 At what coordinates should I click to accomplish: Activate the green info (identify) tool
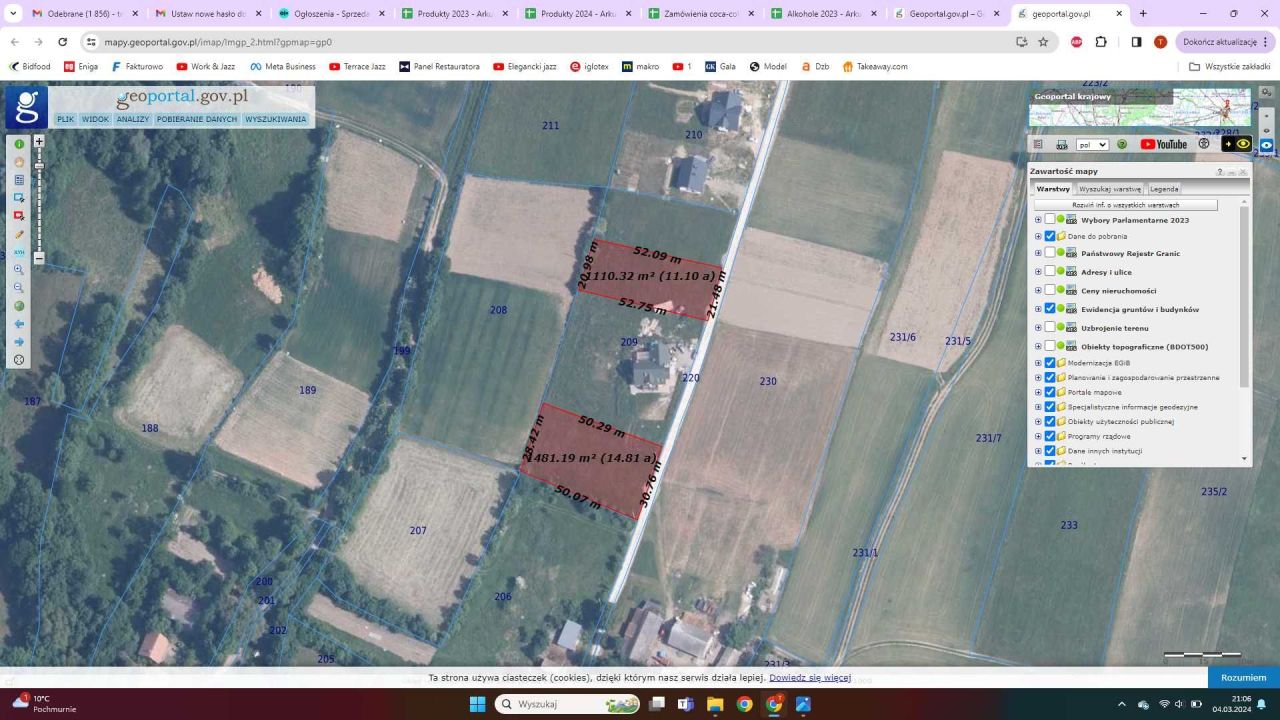pos(19,144)
